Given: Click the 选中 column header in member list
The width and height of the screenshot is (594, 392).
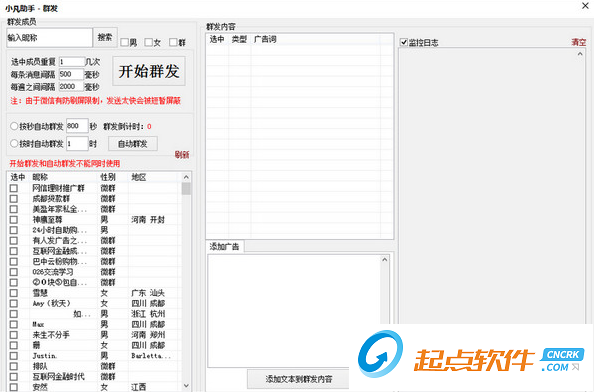Looking at the screenshot, I should point(18,177).
